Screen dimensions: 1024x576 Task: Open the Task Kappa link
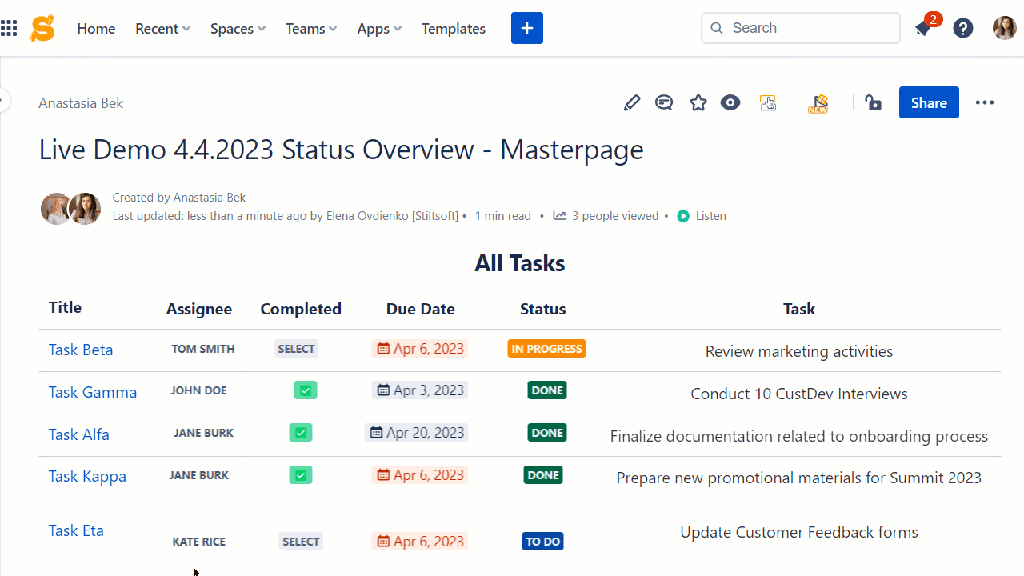coord(88,477)
